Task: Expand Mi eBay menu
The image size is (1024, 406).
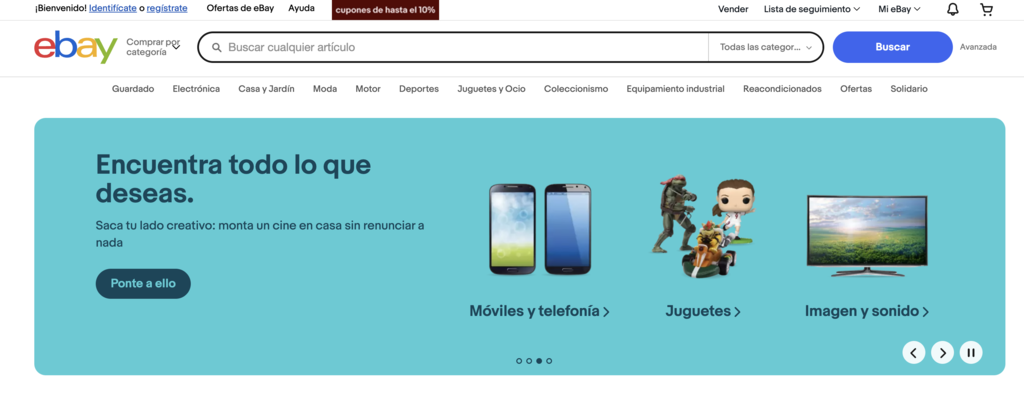Action: (899, 9)
